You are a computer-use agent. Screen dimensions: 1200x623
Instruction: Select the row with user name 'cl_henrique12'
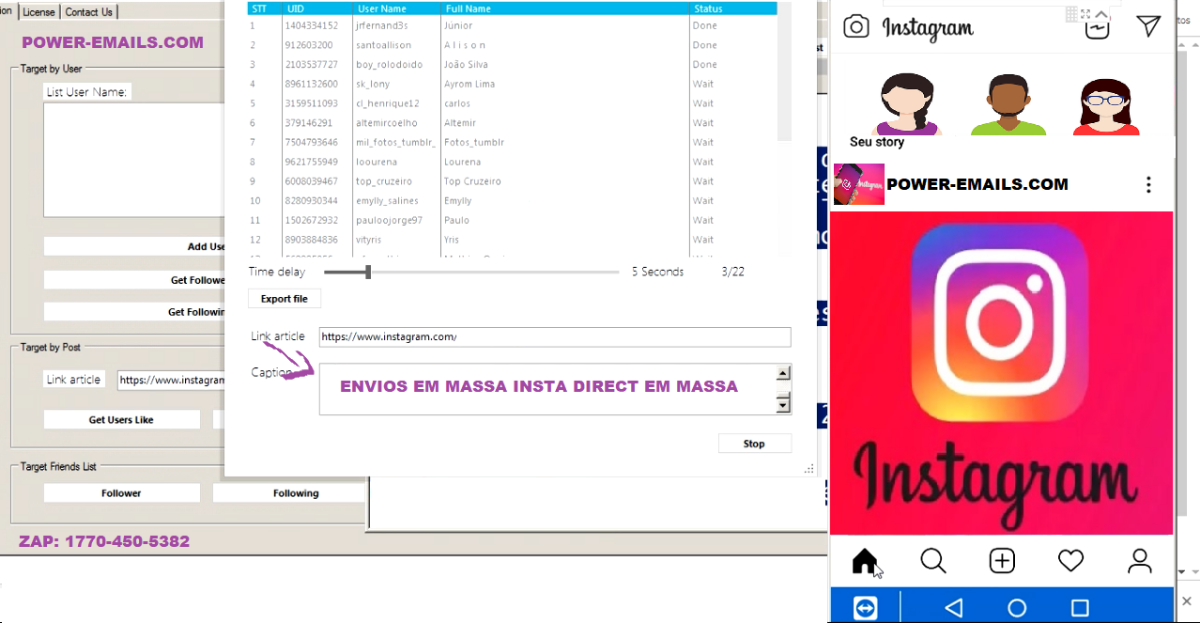pyautogui.click(x=513, y=103)
